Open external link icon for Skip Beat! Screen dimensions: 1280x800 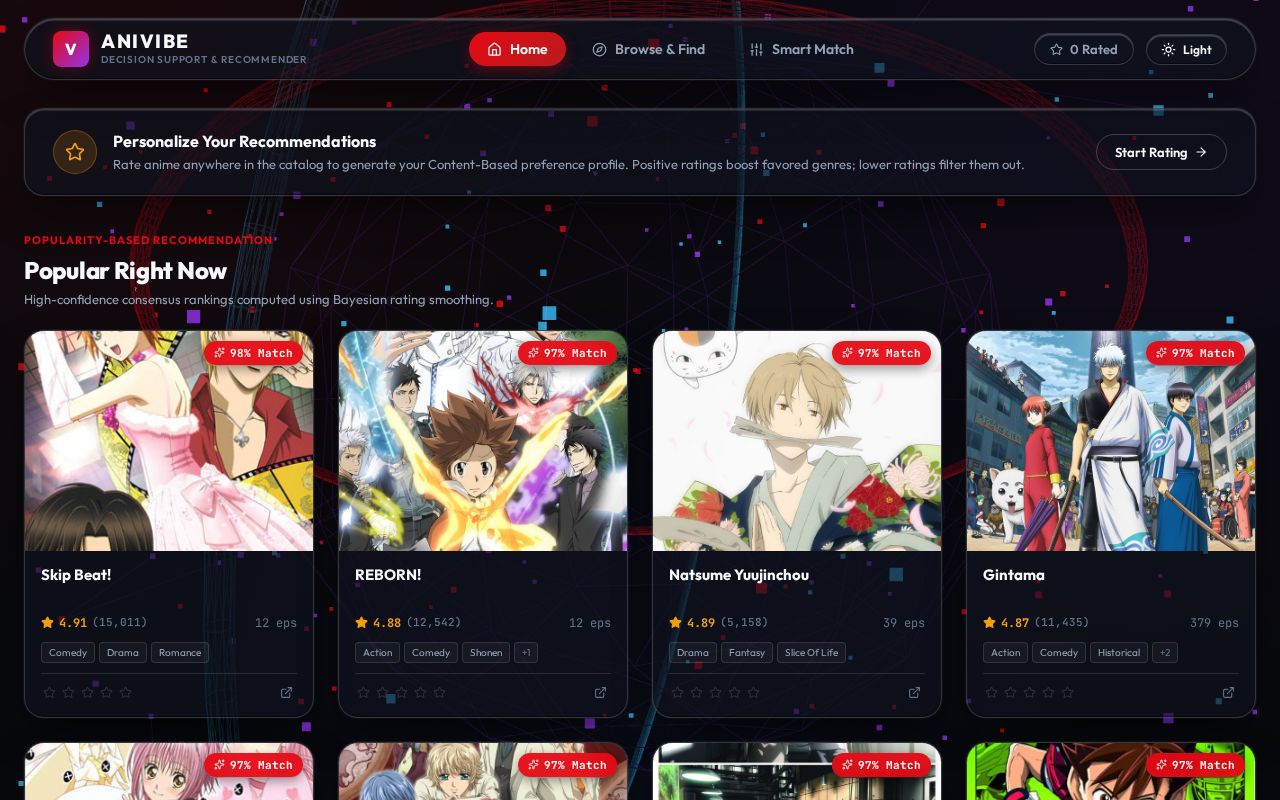click(x=287, y=692)
